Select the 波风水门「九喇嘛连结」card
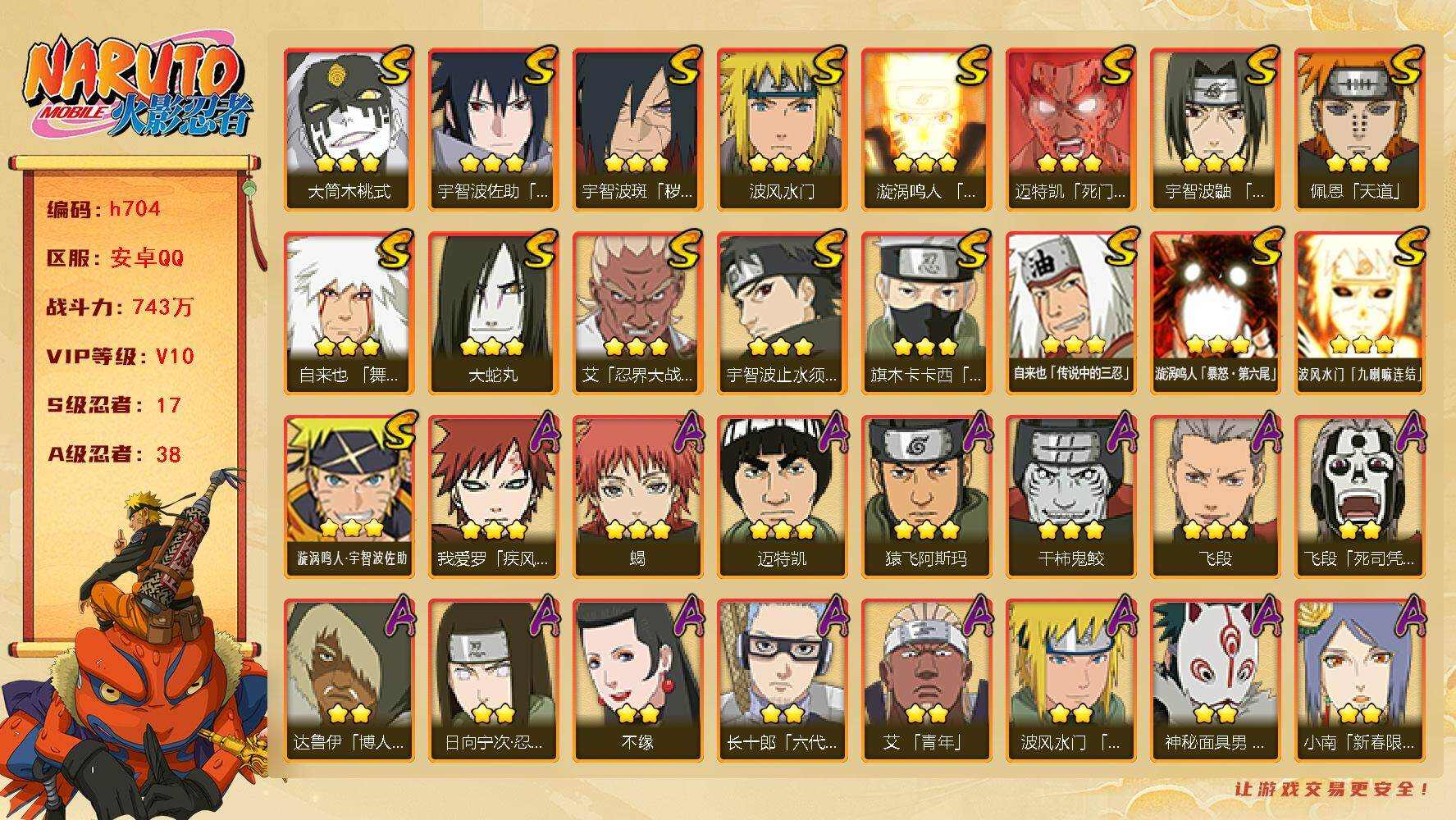Image resolution: width=1456 pixels, height=820 pixels. (x=1359, y=313)
